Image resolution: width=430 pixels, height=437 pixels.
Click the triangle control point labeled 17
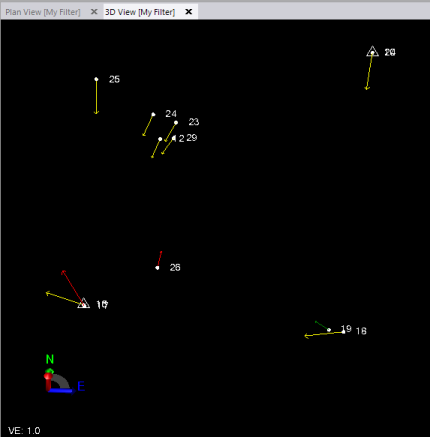coord(84,303)
